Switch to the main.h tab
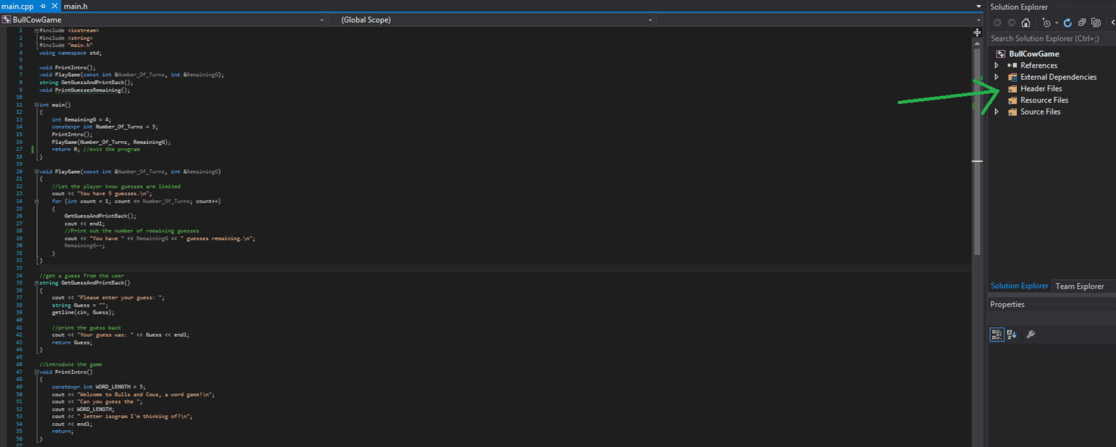The width and height of the screenshot is (1116, 447). [75, 6]
